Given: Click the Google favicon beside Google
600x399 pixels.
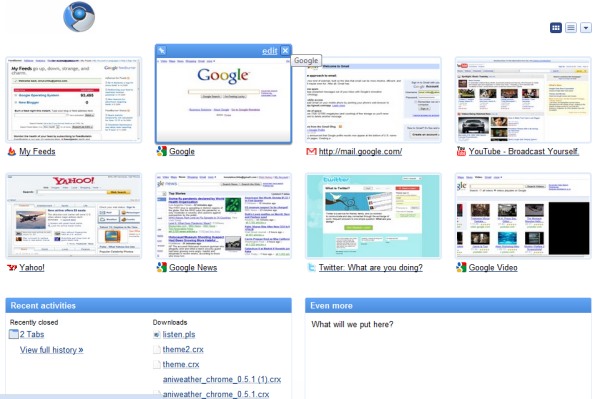Looking at the screenshot, I should tap(161, 151).
